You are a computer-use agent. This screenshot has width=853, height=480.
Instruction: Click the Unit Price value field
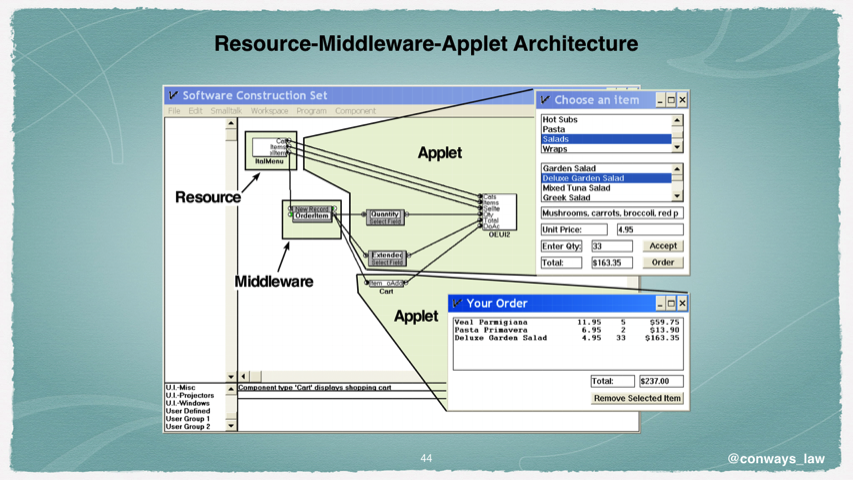(650, 230)
